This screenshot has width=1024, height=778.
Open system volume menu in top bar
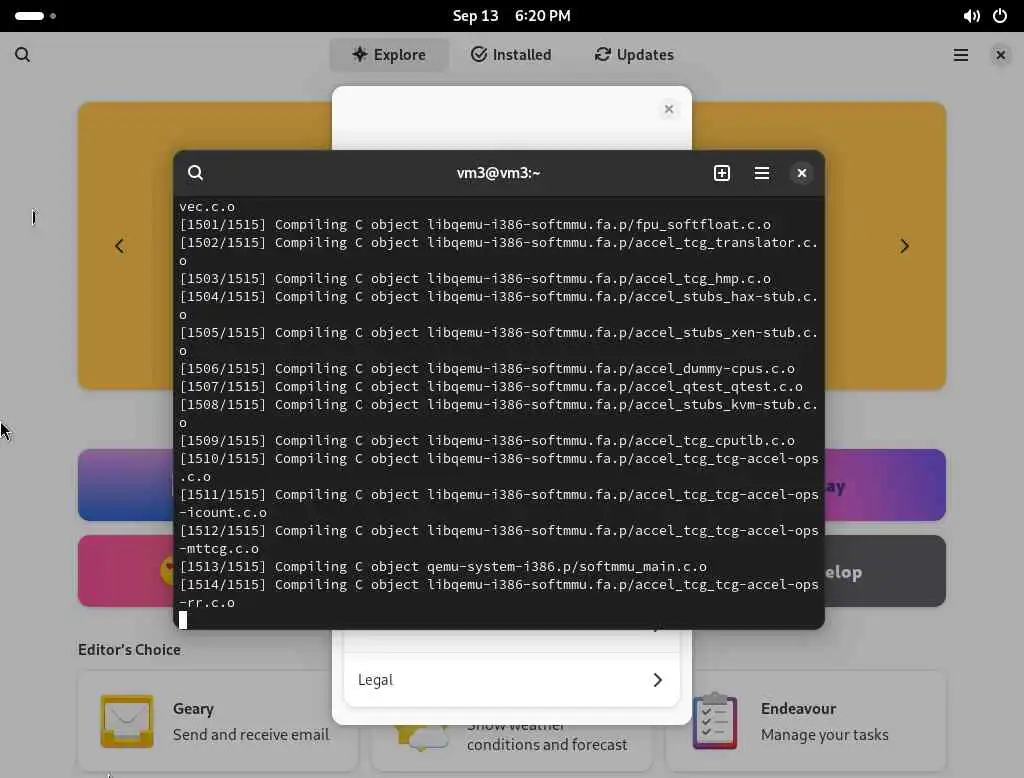click(971, 16)
